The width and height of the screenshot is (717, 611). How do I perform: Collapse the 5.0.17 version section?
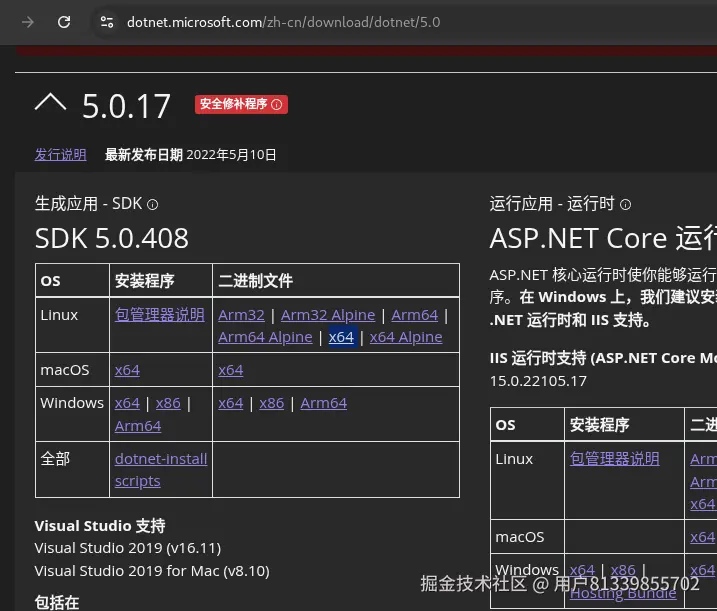[x=50, y=102]
